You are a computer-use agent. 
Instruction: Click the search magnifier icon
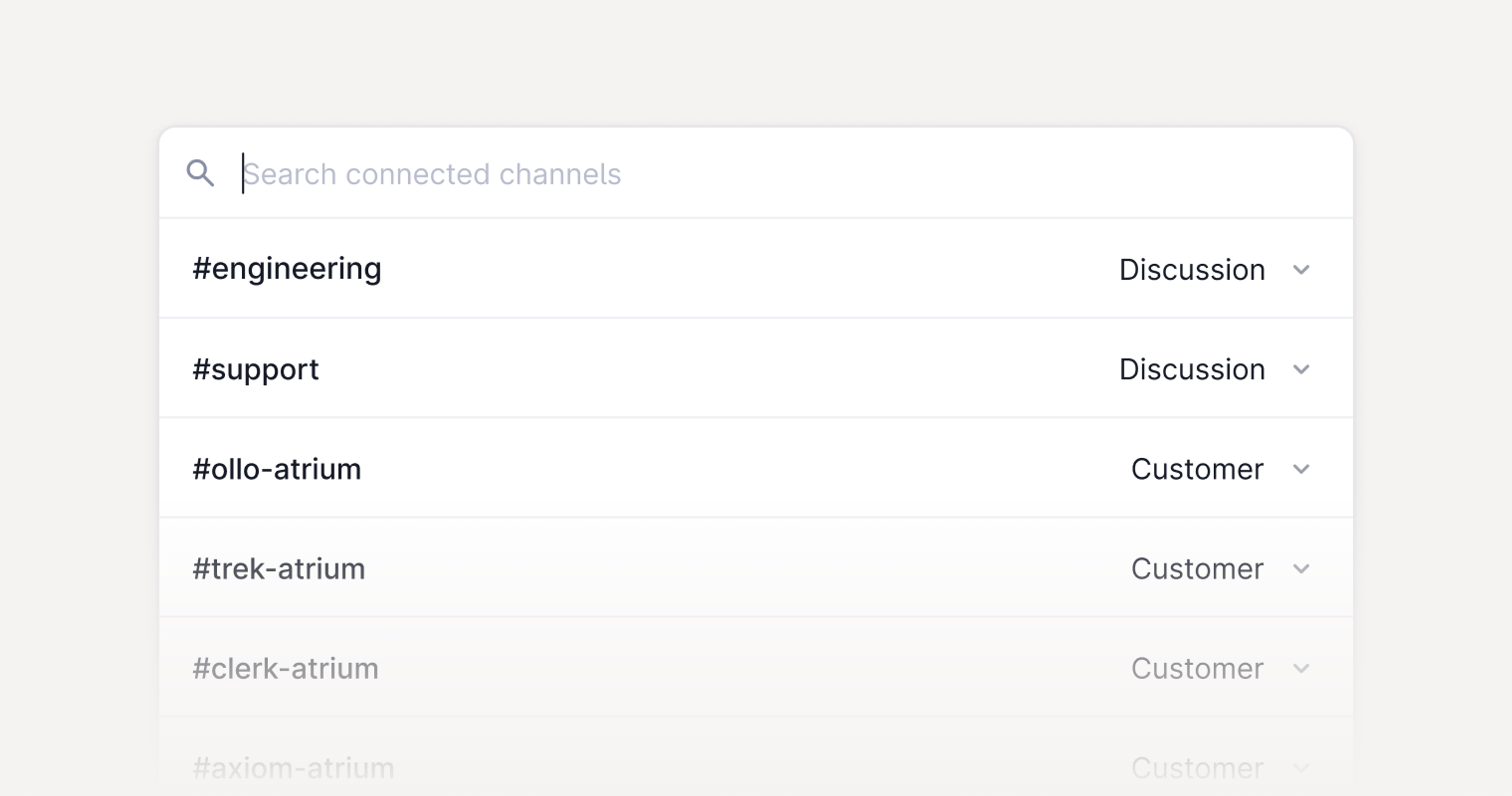tap(201, 173)
